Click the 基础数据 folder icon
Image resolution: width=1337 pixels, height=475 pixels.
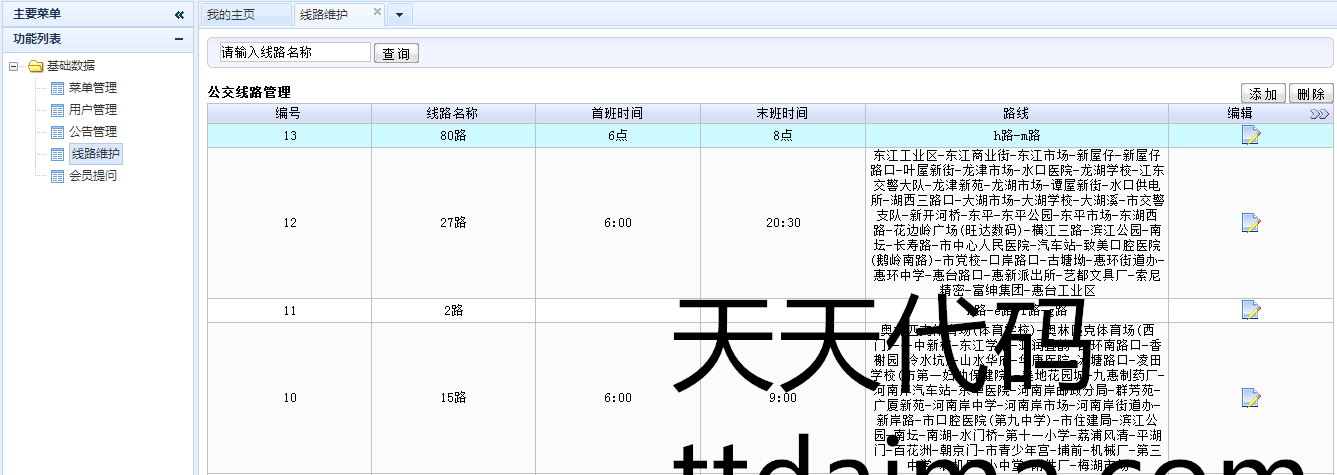point(36,66)
